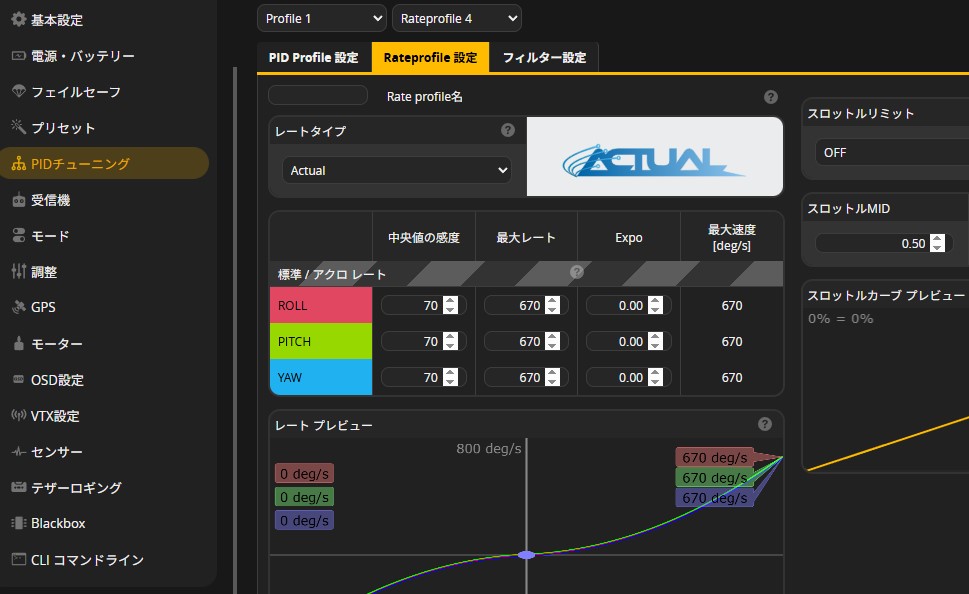
Task: Click the red ROLL color label
Action: (320, 306)
